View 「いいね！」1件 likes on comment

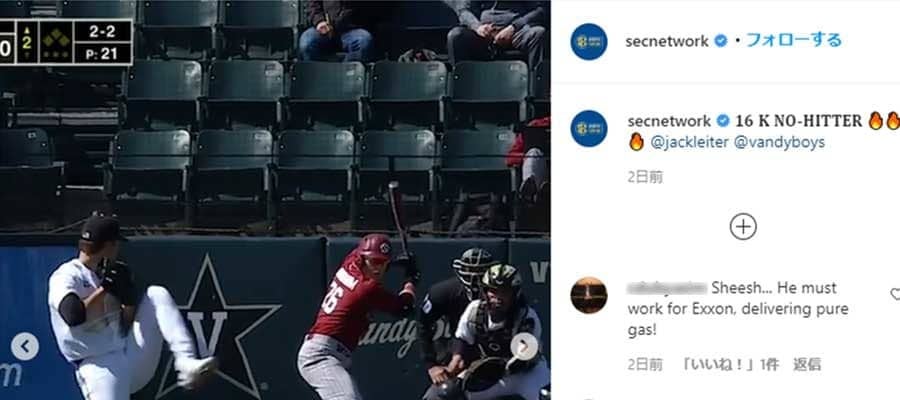click(x=729, y=364)
